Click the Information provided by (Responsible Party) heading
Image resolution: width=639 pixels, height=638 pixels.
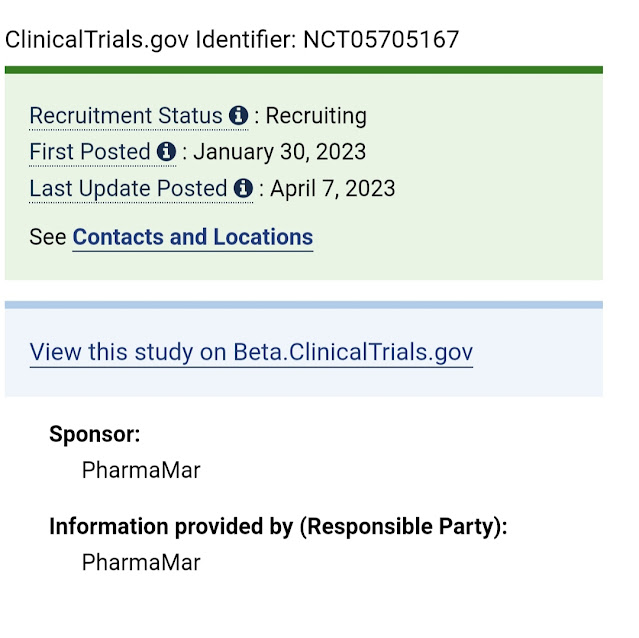278,526
